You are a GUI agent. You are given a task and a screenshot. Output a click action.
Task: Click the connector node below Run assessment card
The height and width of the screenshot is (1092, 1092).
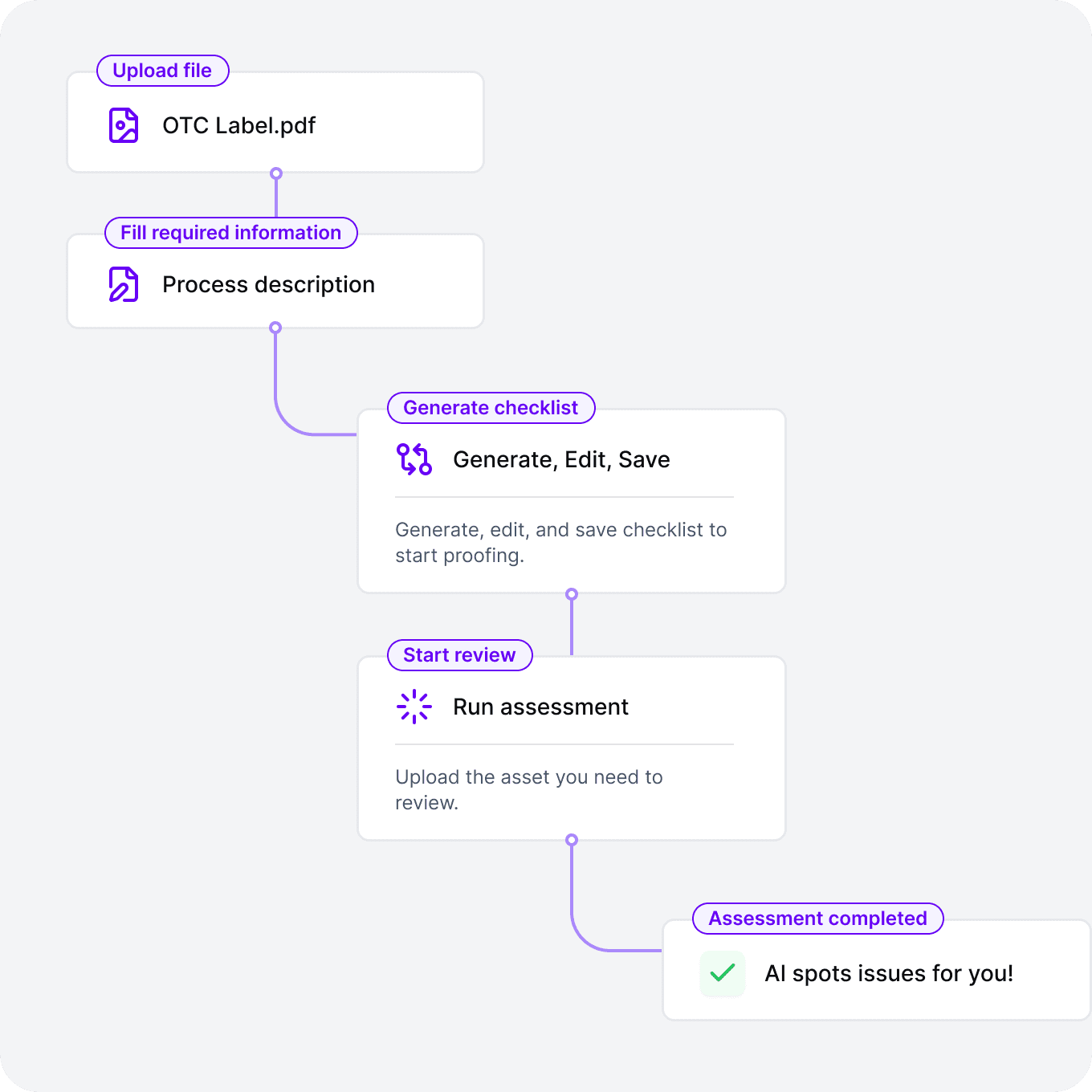[572, 840]
